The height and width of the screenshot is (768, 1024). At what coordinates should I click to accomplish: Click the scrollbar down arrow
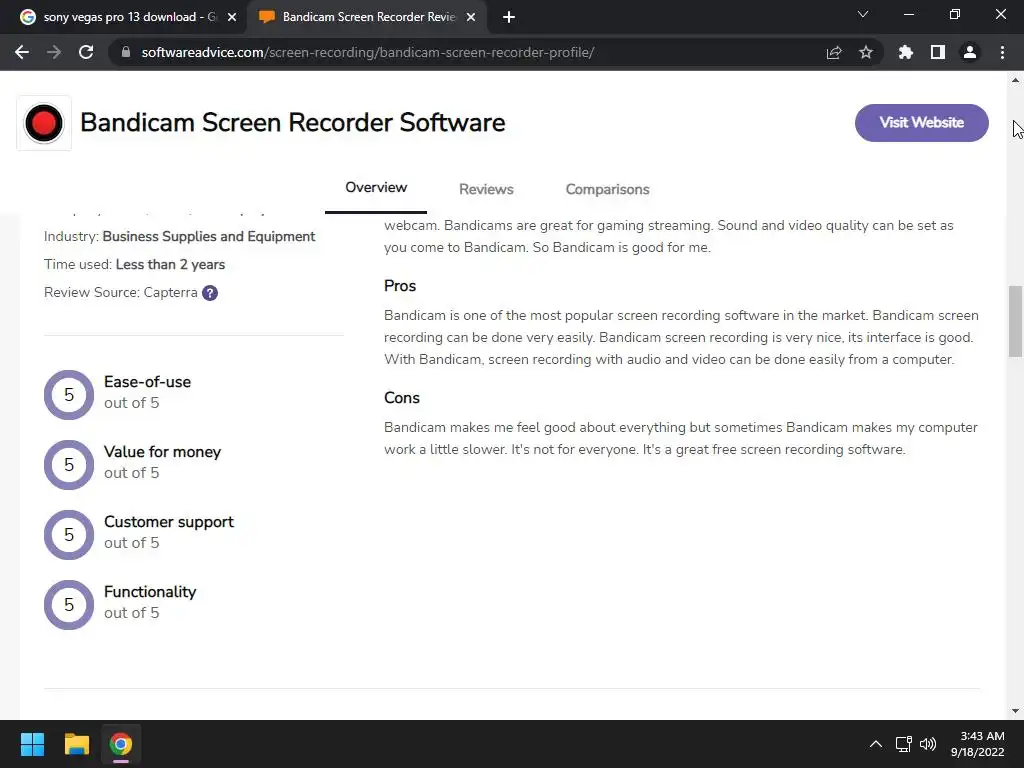pyautogui.click(x=1015, y=711)
